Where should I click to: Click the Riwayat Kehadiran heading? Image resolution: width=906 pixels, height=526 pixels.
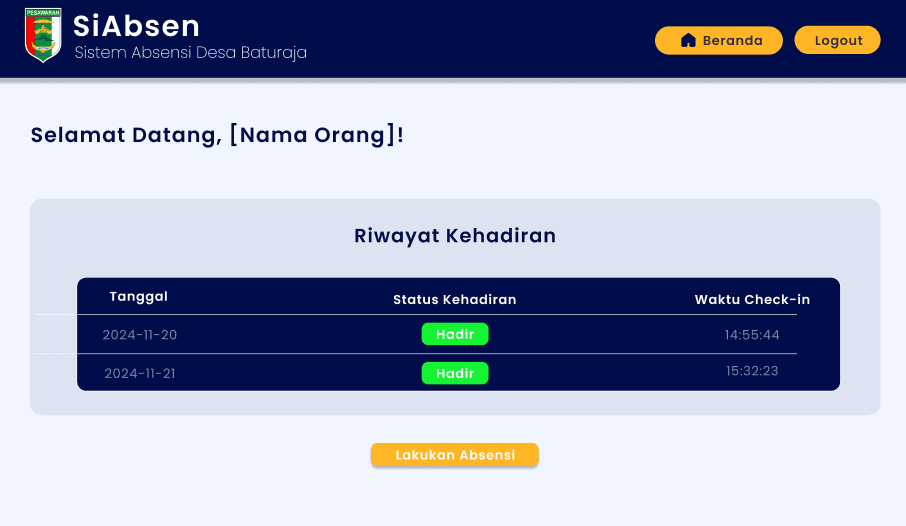[x=455, y=236]
